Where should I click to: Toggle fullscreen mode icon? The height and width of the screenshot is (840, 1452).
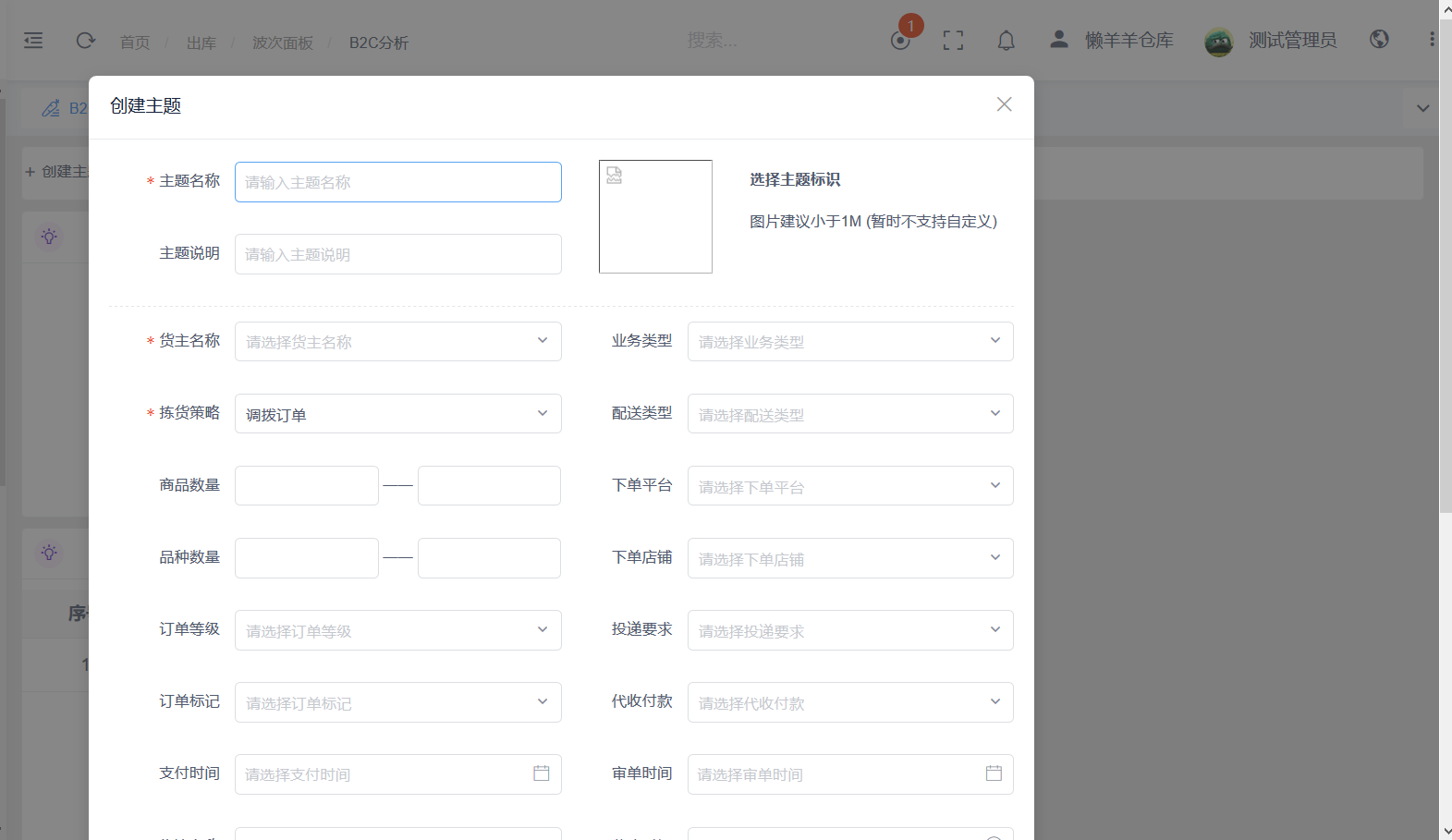tap(953, 41)
